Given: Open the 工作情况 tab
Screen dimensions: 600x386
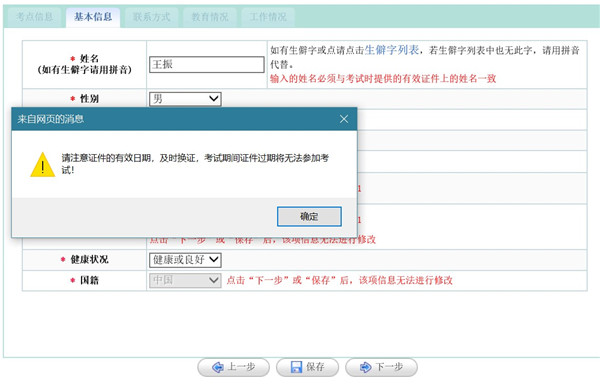Looking at the screenshot, I should pos(268,17).
